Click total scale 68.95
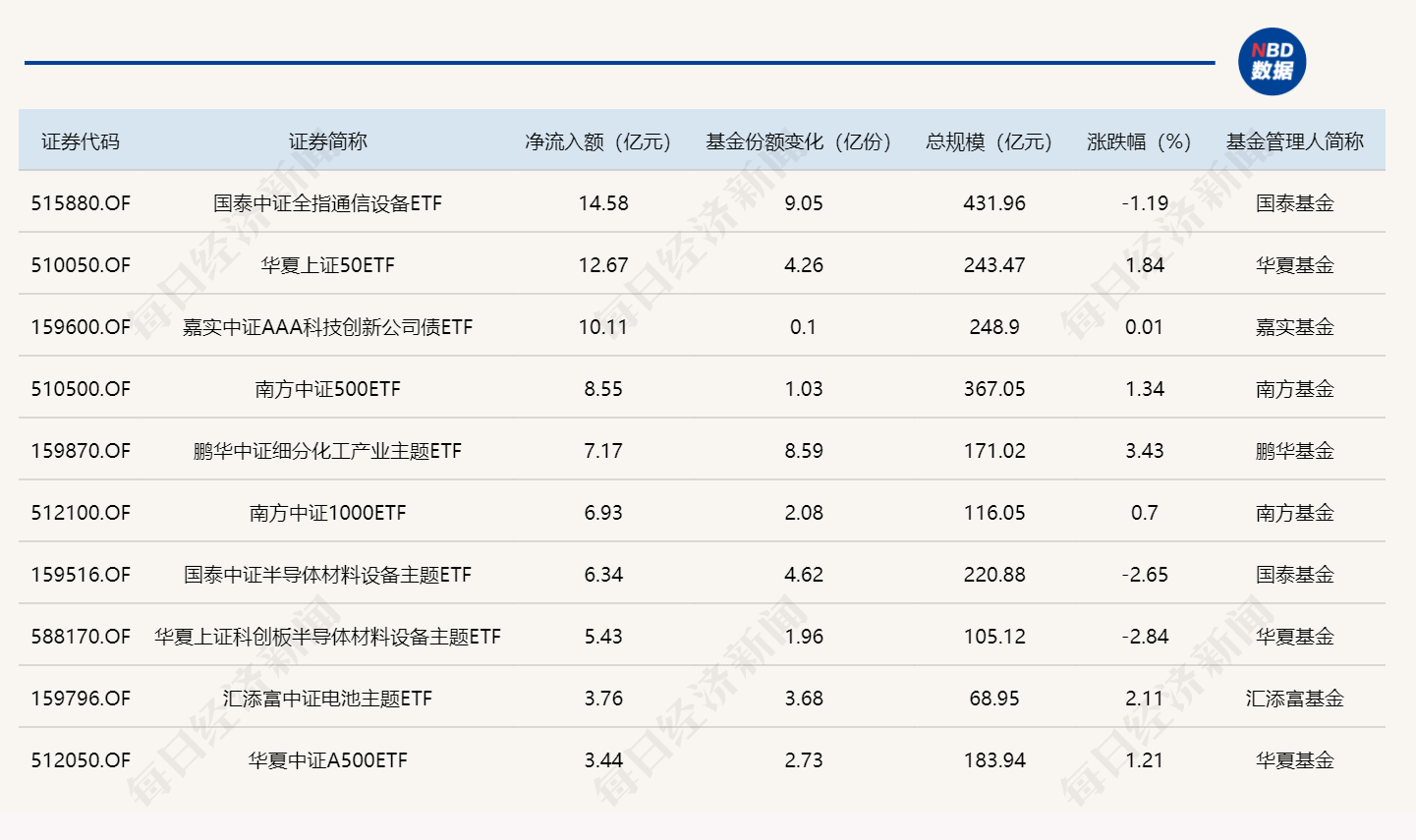The image size is (1416, 840). tap(994, 699)
